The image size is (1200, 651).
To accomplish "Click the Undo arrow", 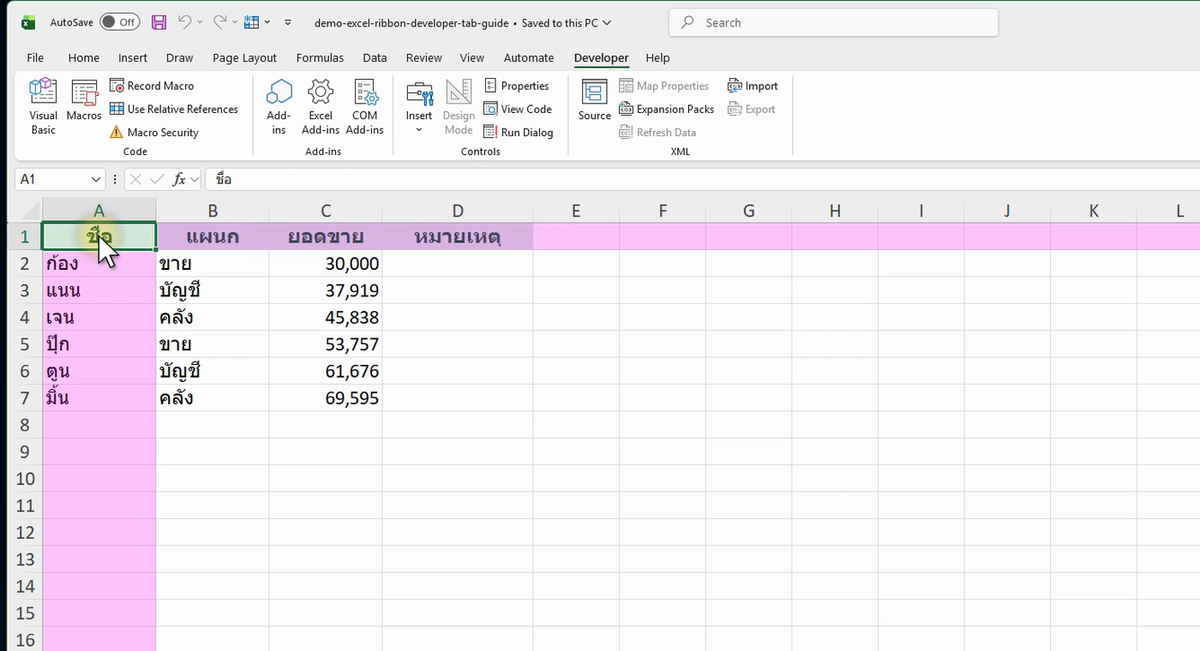I will tap(184, 22).
